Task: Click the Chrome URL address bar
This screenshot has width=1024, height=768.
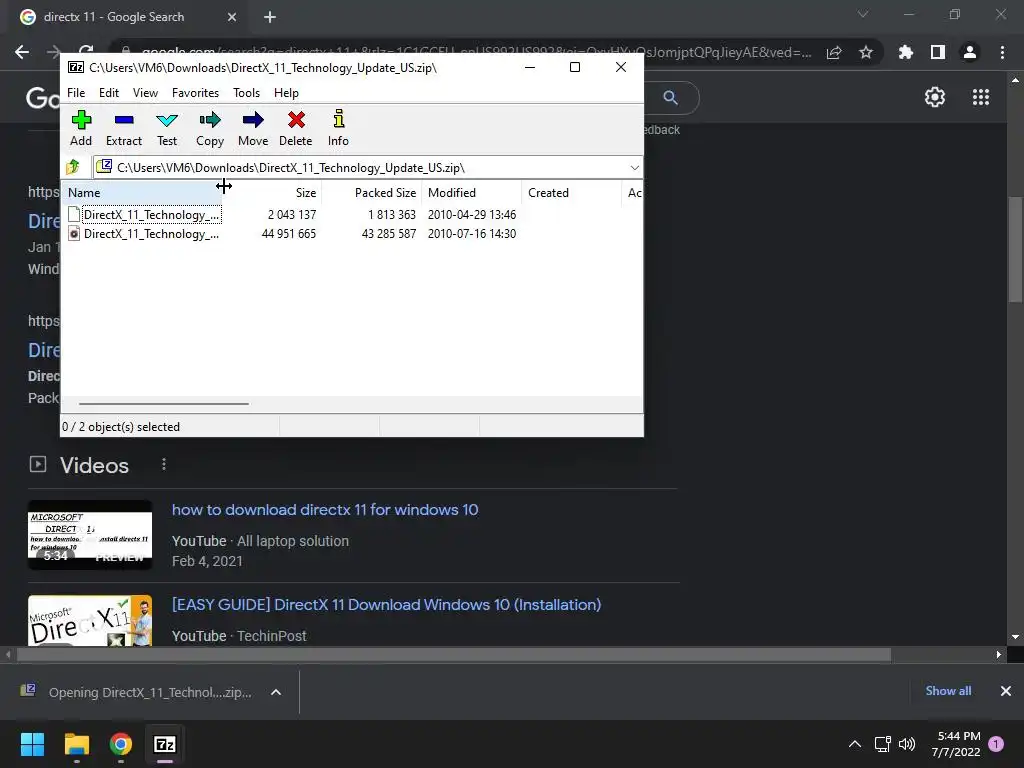Action: 477,52
